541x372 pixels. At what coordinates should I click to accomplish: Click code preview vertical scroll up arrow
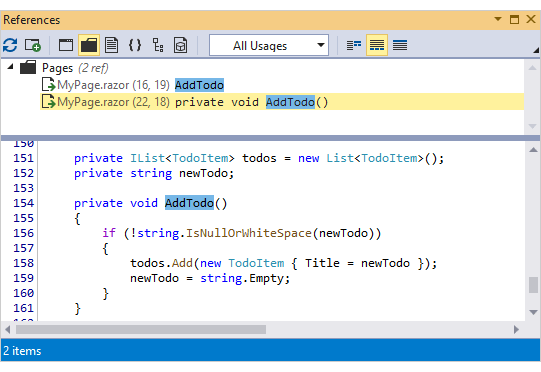pos(533,150)
